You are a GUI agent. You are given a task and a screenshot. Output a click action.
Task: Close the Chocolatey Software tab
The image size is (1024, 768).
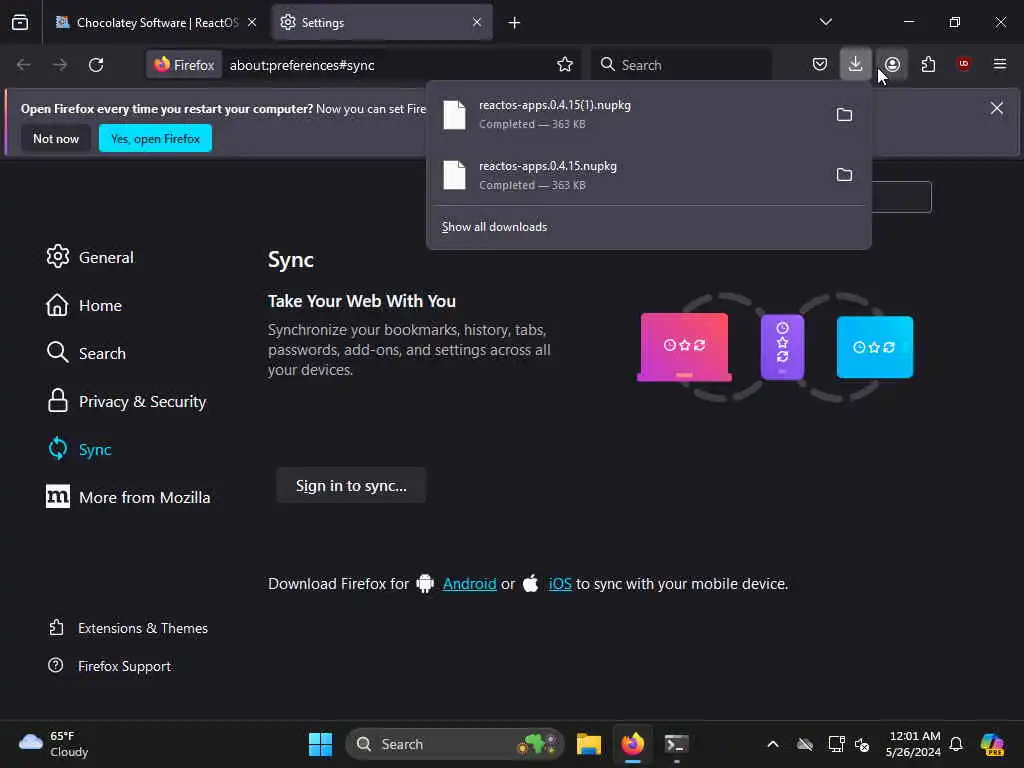point(252,22)
